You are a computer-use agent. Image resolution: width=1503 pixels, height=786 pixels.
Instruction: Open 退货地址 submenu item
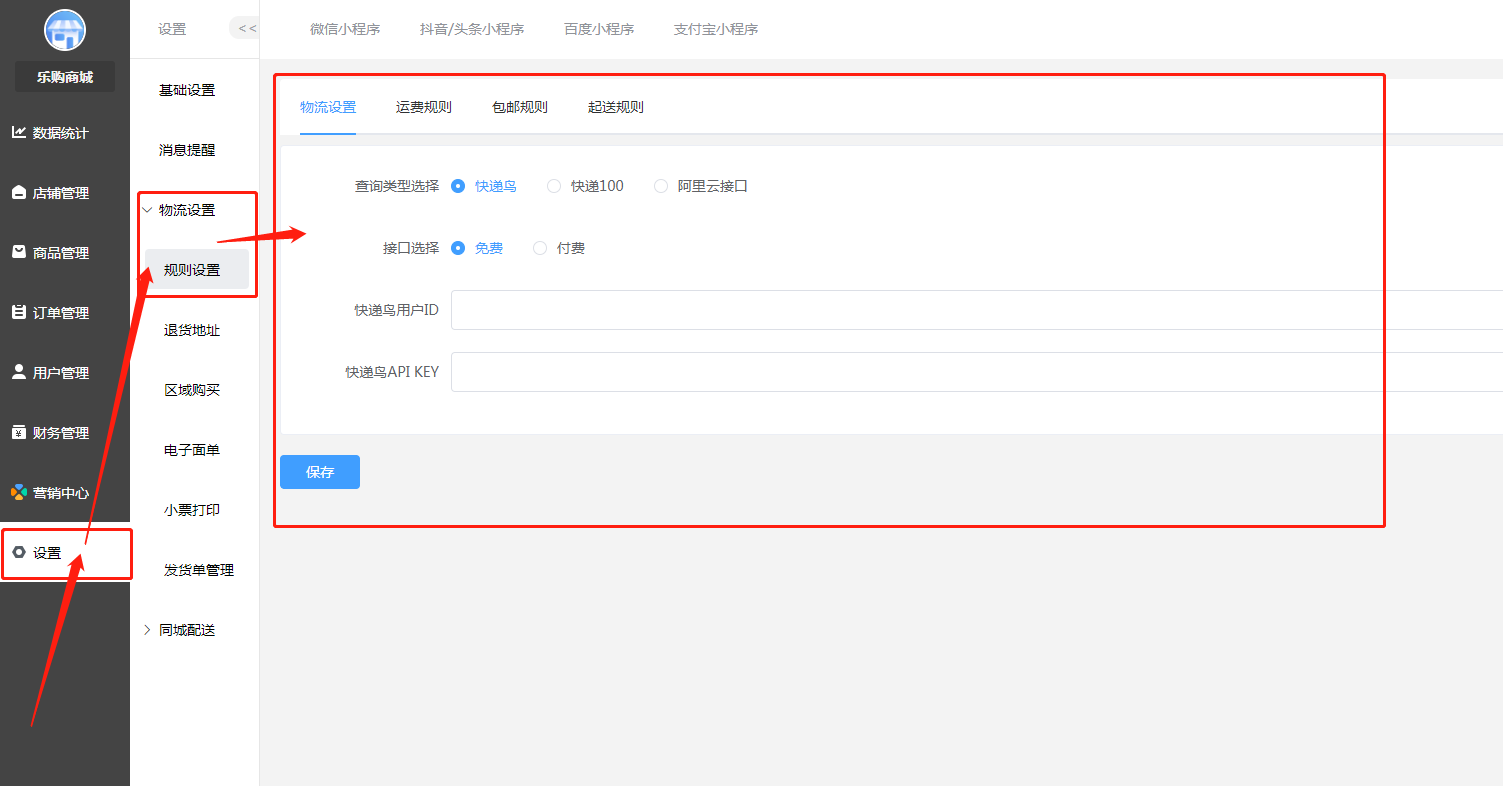192,330
